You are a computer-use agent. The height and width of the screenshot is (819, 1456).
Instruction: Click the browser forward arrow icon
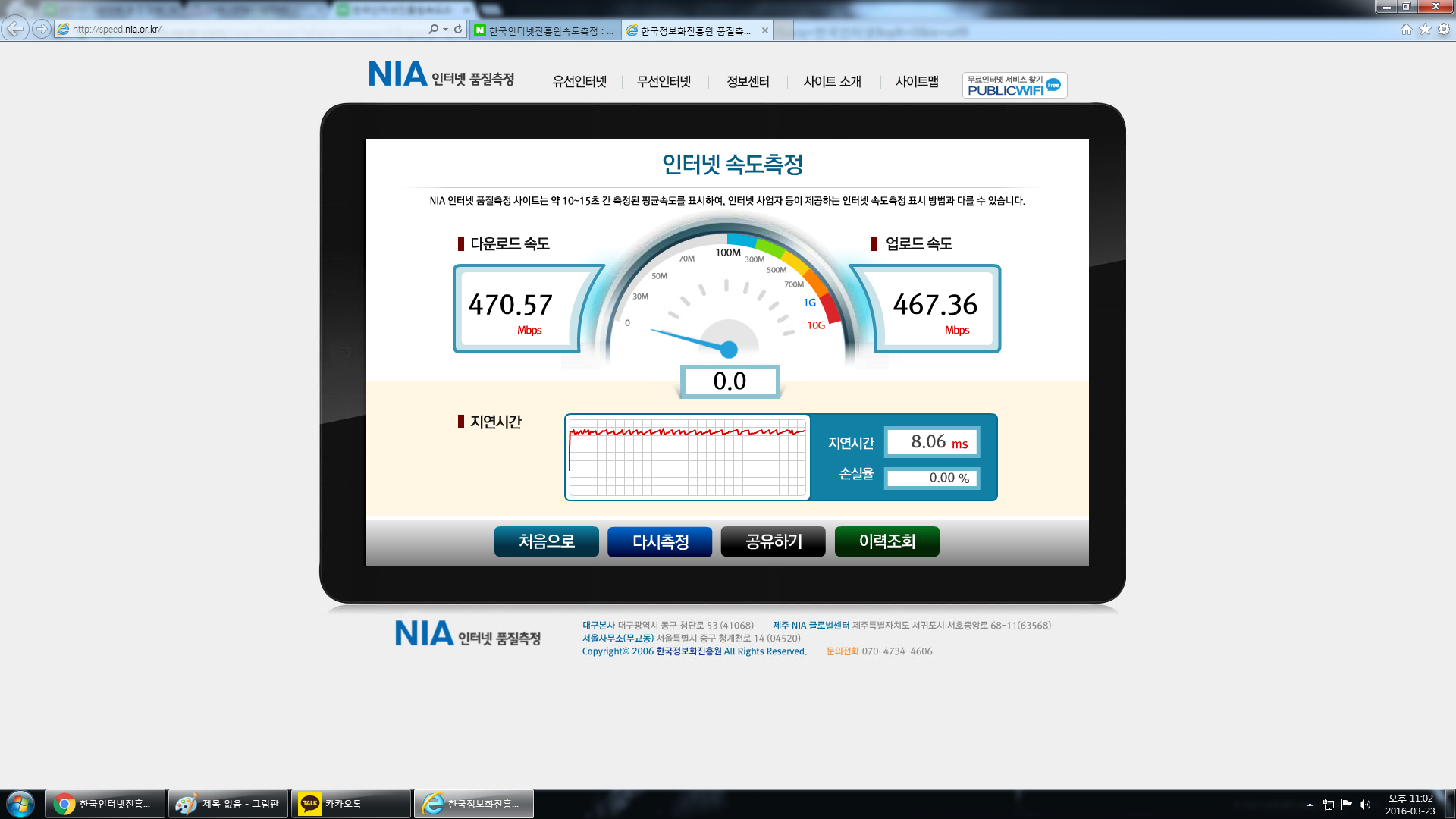42,29
